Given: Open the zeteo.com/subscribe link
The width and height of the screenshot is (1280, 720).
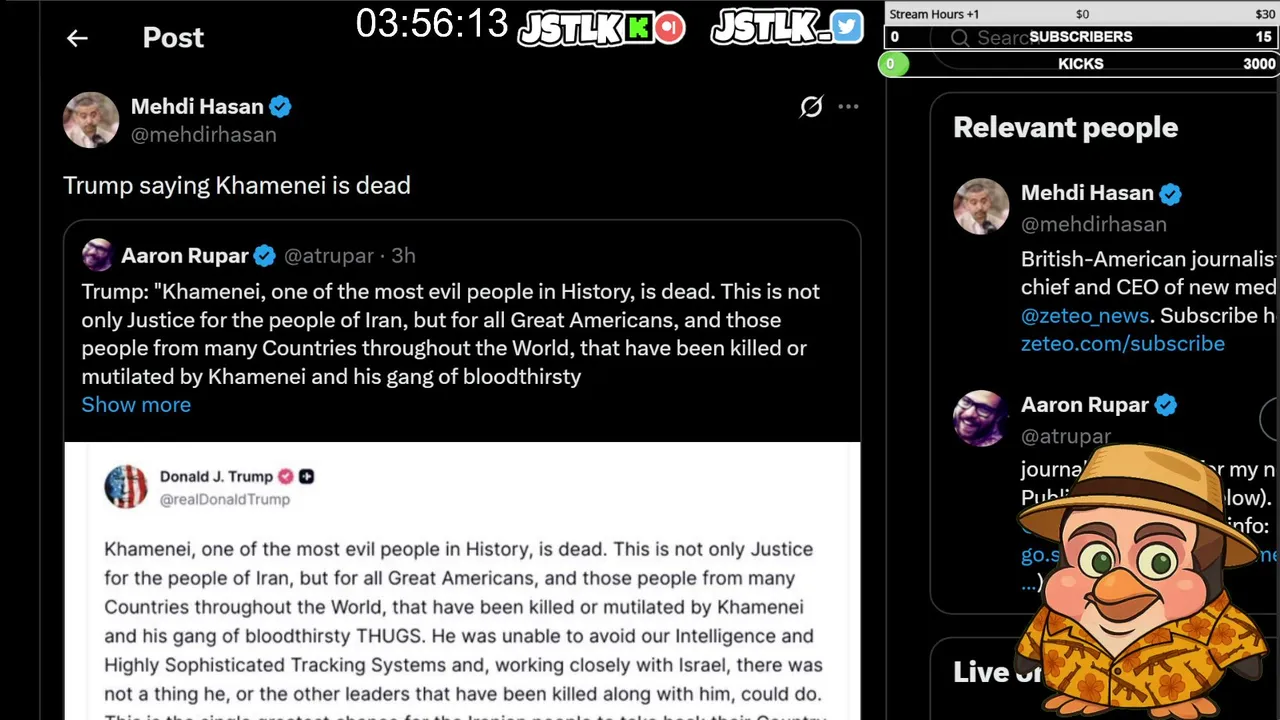Looking at the screenshot, I should tap(1123, 344).
